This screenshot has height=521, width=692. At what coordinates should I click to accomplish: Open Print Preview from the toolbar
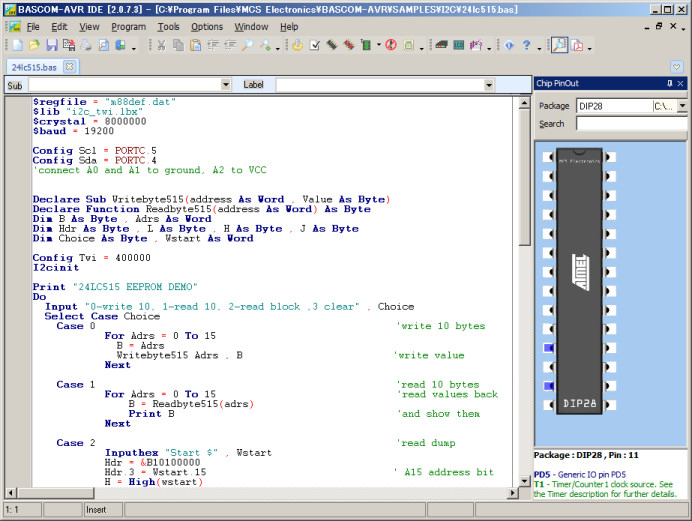(x=103, y=45)
